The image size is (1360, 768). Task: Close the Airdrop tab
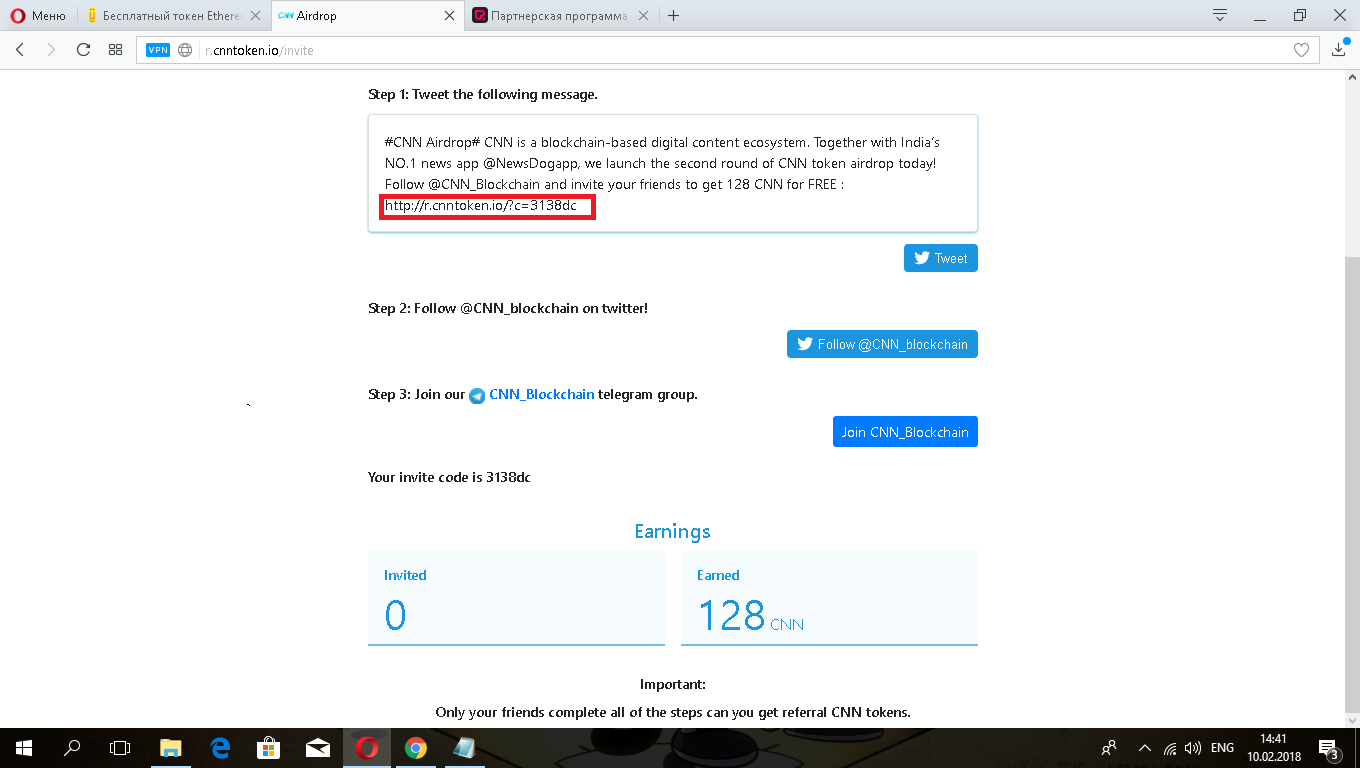450,16
